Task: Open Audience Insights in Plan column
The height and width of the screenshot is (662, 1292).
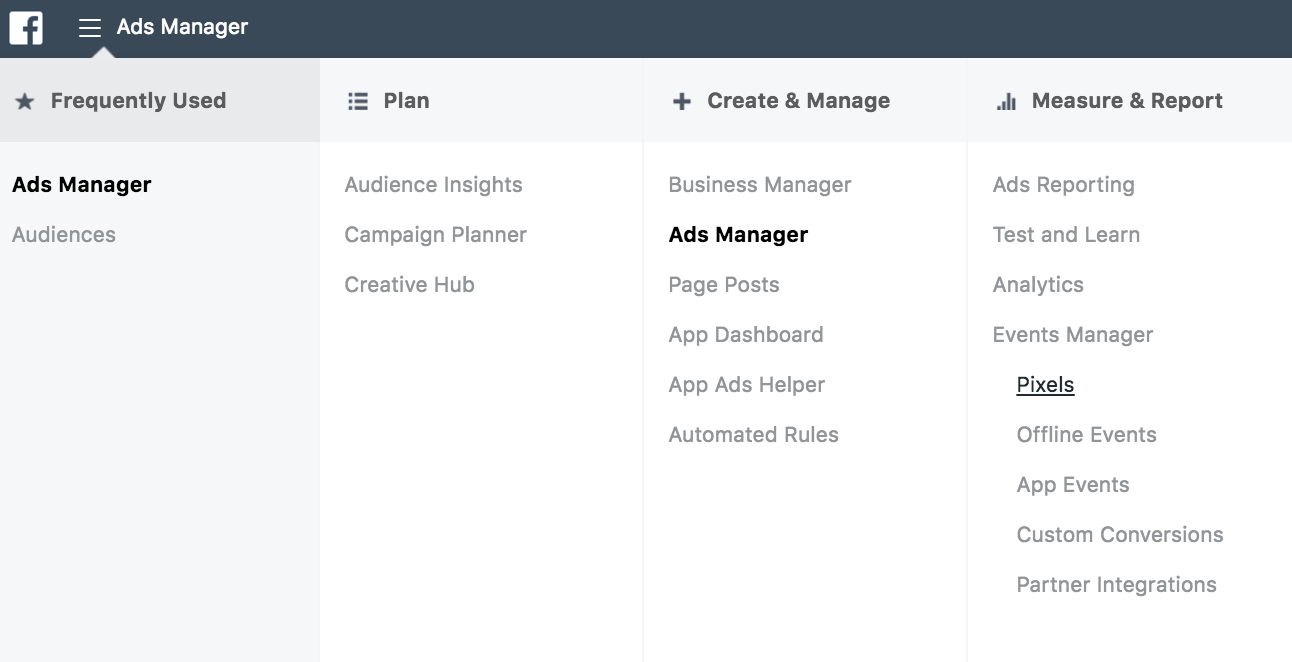Action: click(433, 185)
